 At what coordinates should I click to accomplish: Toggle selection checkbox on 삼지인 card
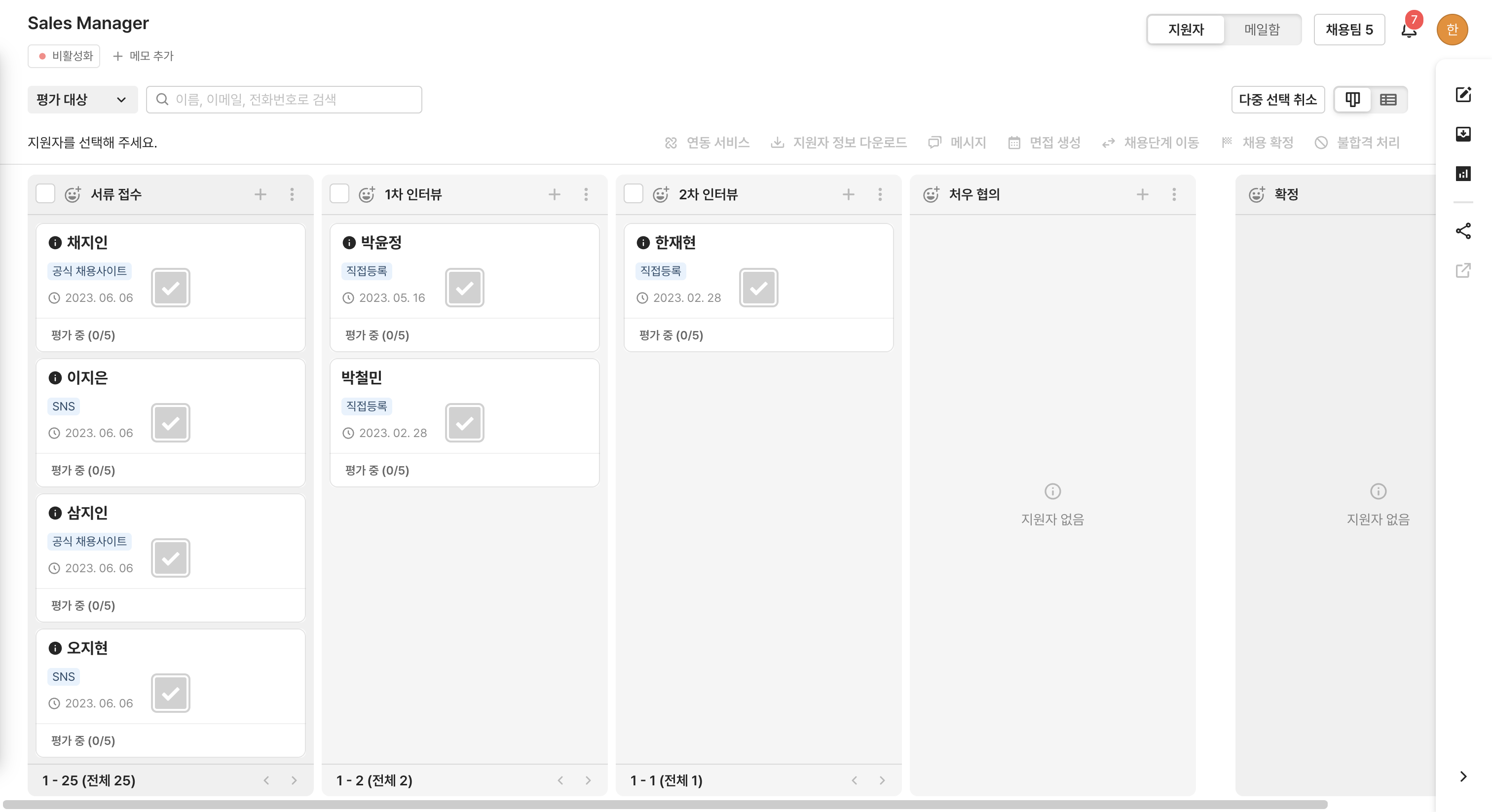pos(170,558)
